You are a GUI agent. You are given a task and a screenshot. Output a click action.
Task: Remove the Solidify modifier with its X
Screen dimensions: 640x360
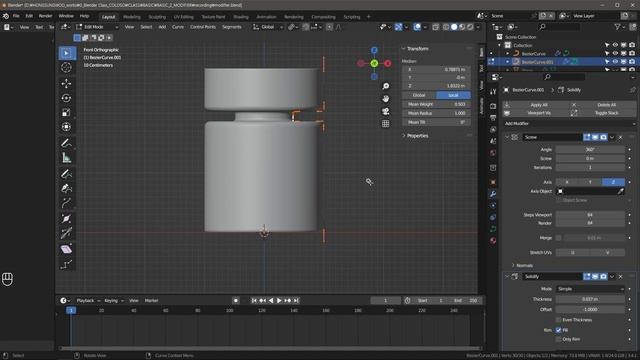click(620, 277)
